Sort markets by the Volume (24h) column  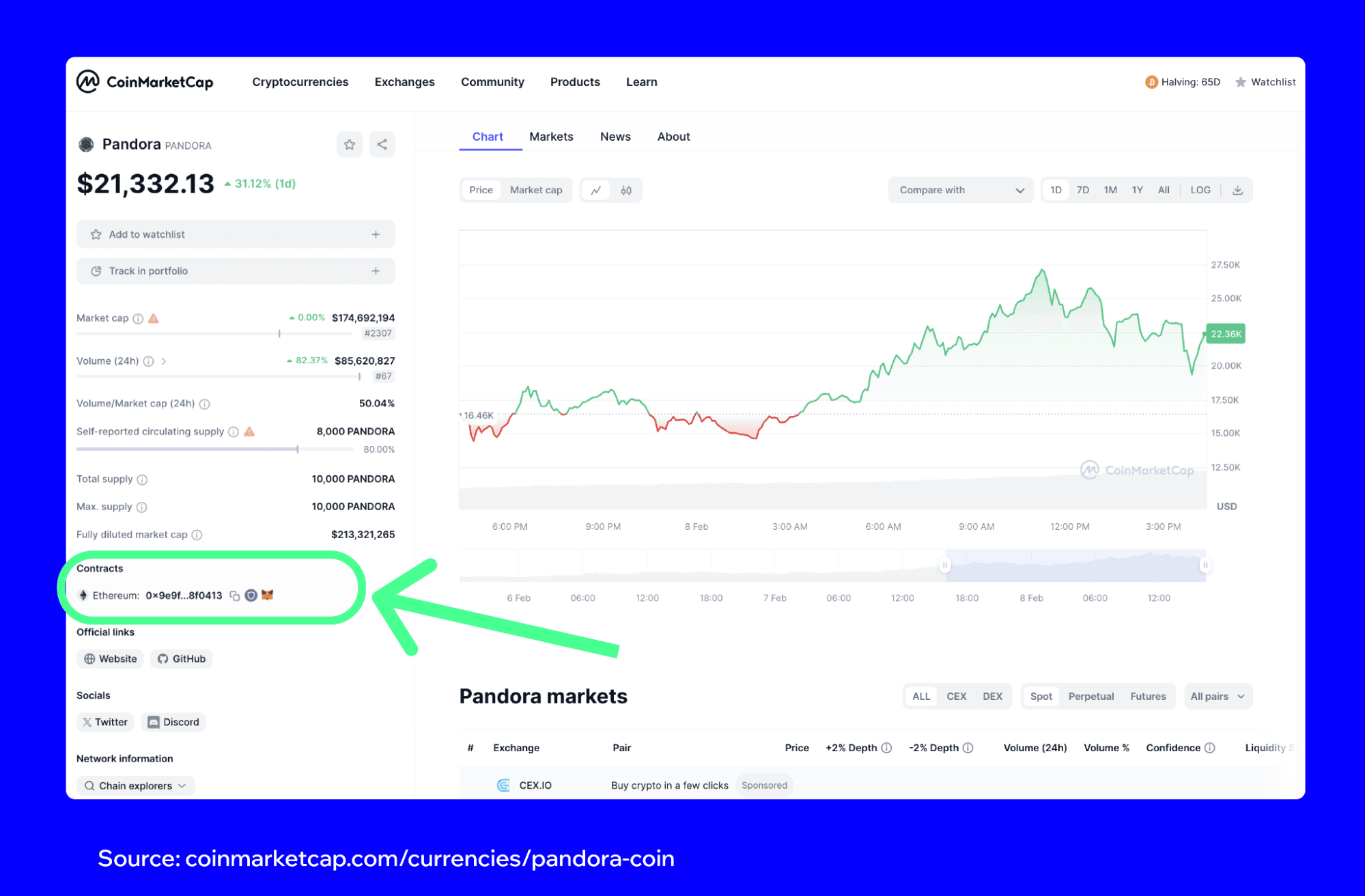click(x=1035, y=748)
